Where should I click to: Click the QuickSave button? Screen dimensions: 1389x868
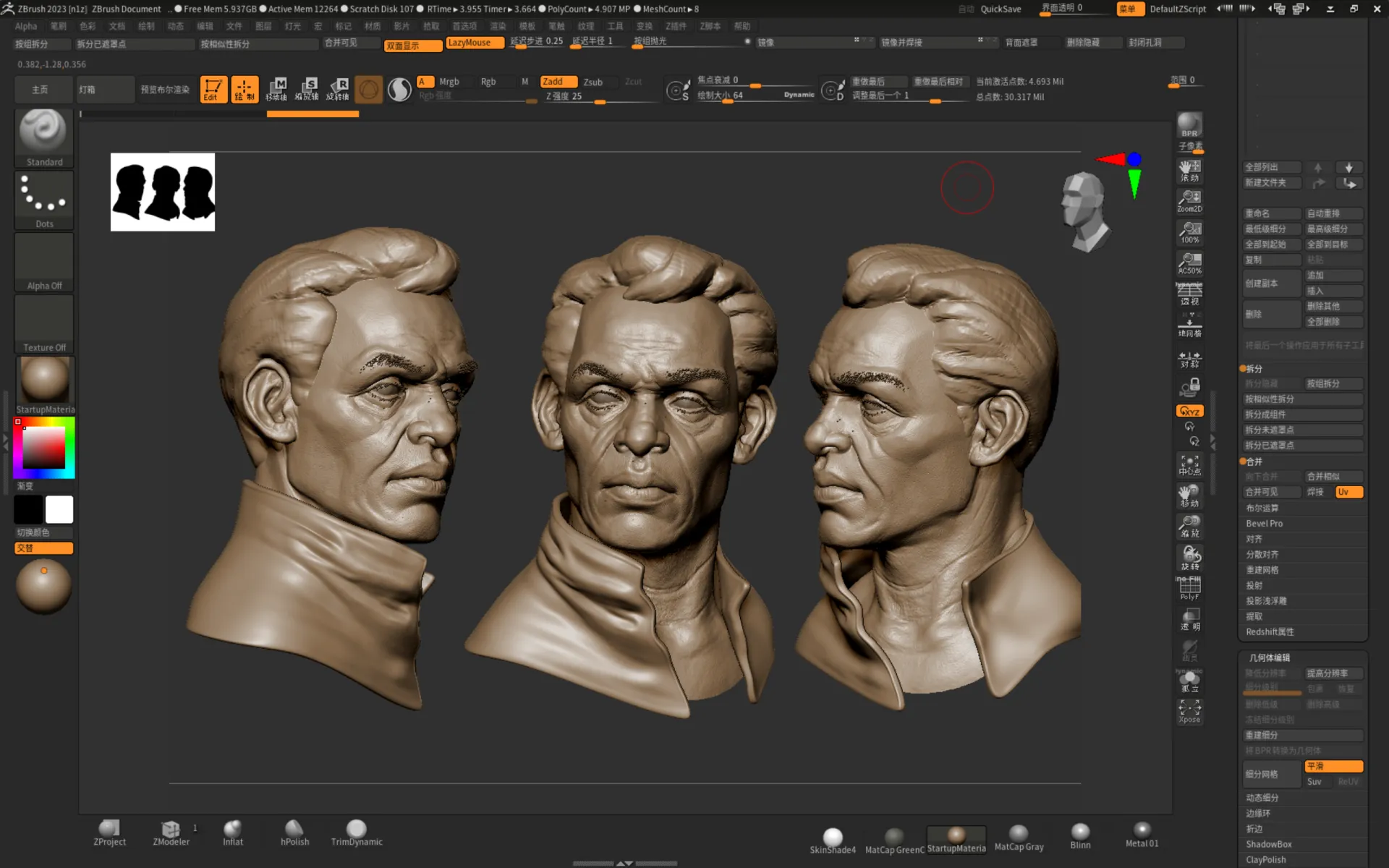(x=1001, y=9)
